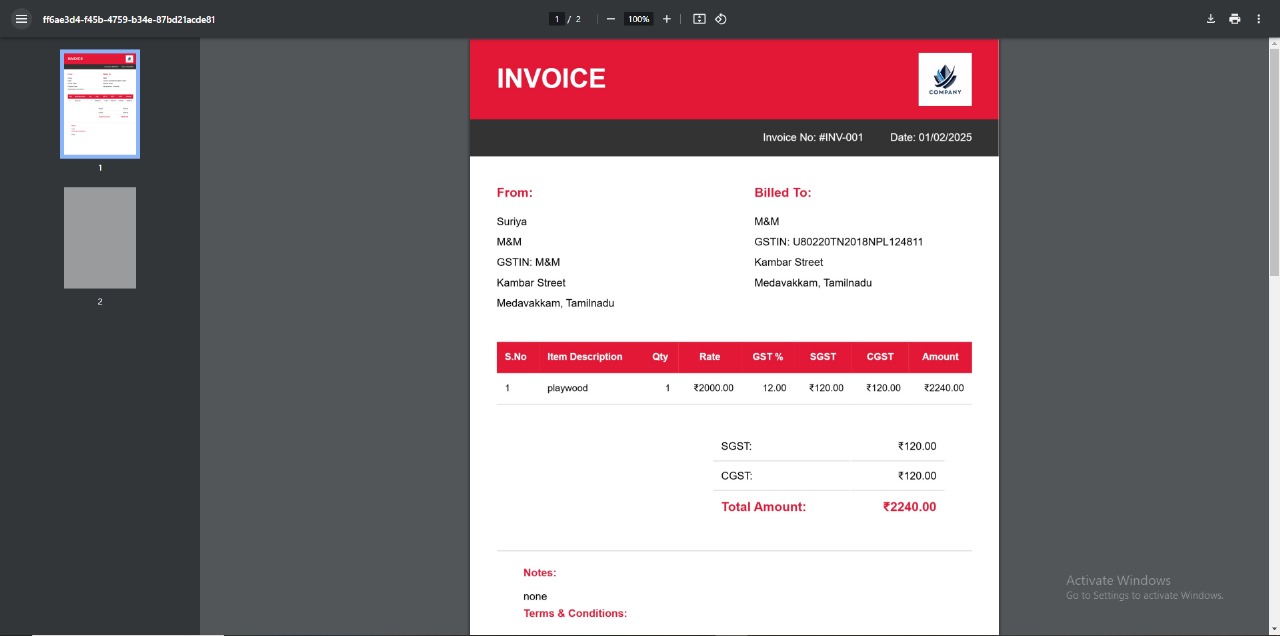Image resolution: width=1280 pixels, height=636 pixels.
Task: Click the name 'Suriya'
Action: (512, 222)
